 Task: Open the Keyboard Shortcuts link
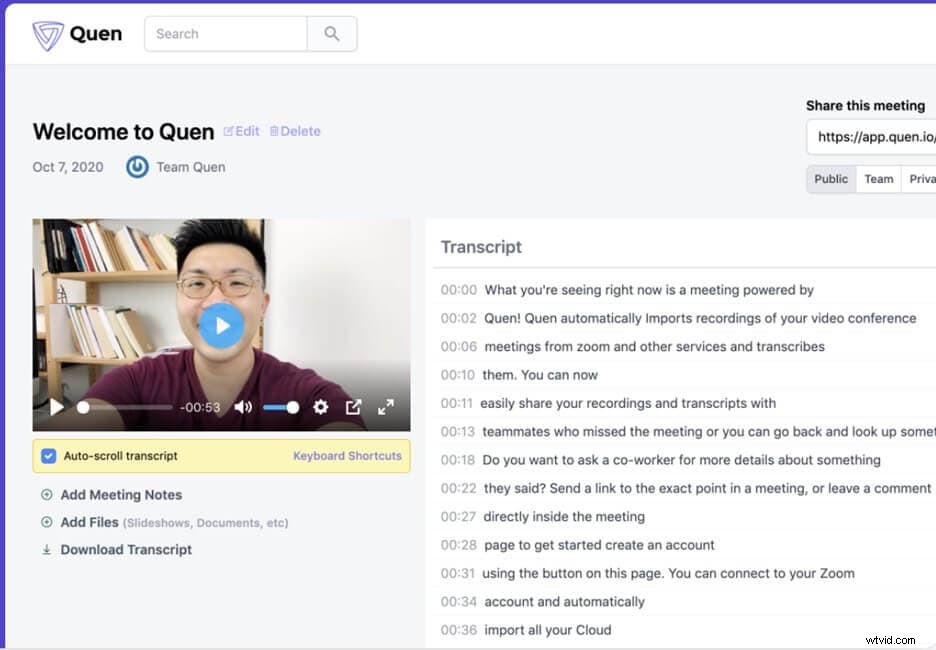pos(347,455)
